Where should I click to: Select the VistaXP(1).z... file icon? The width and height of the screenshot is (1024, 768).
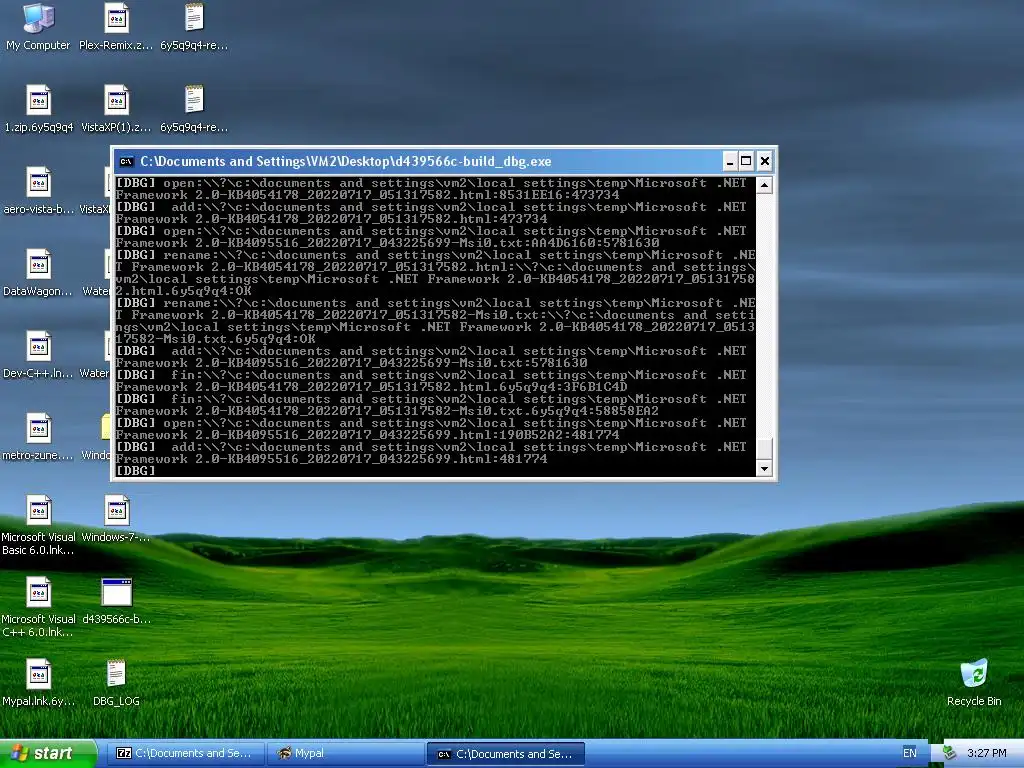[x=116, y=109]
